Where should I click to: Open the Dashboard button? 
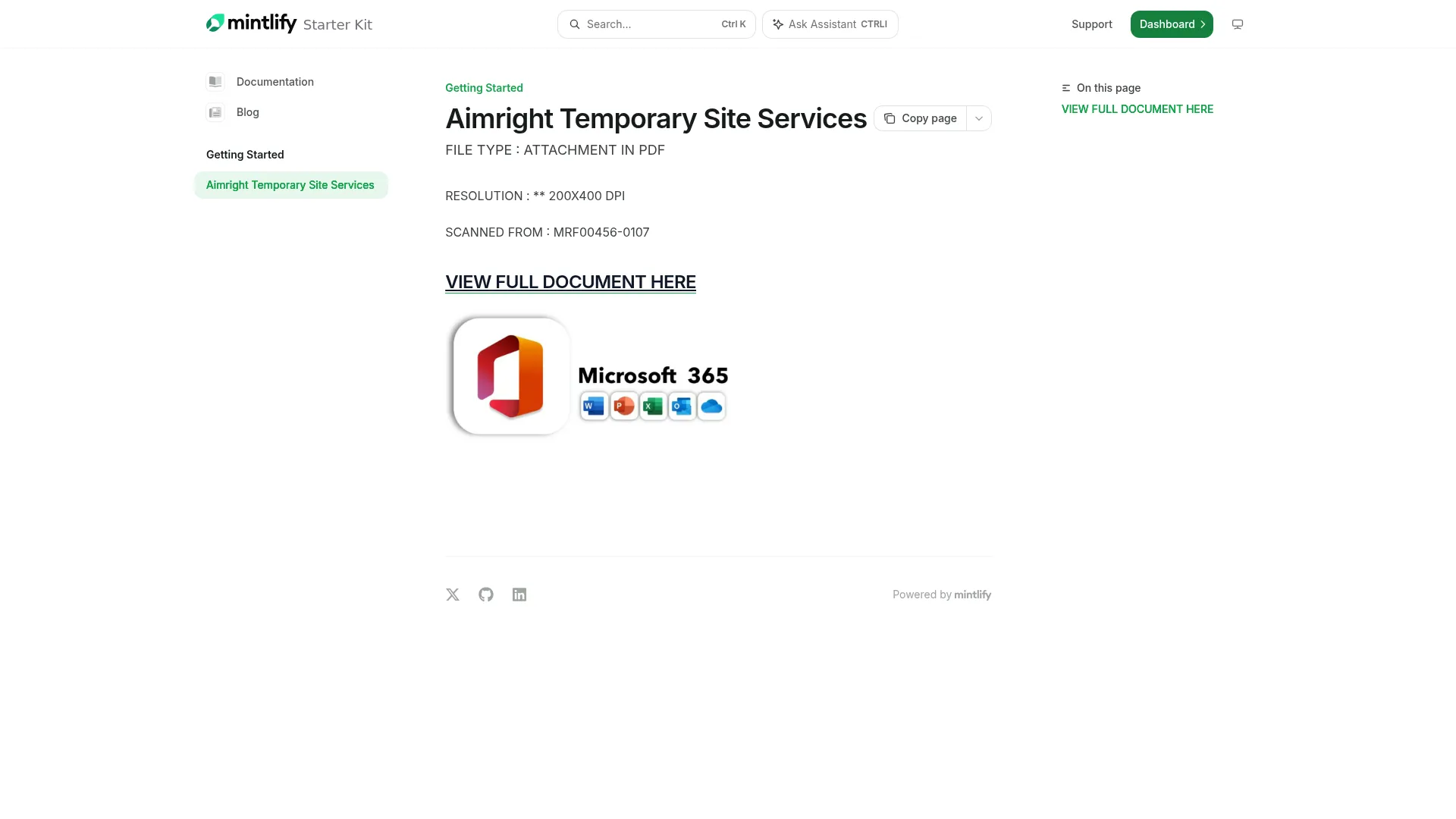1172,24
